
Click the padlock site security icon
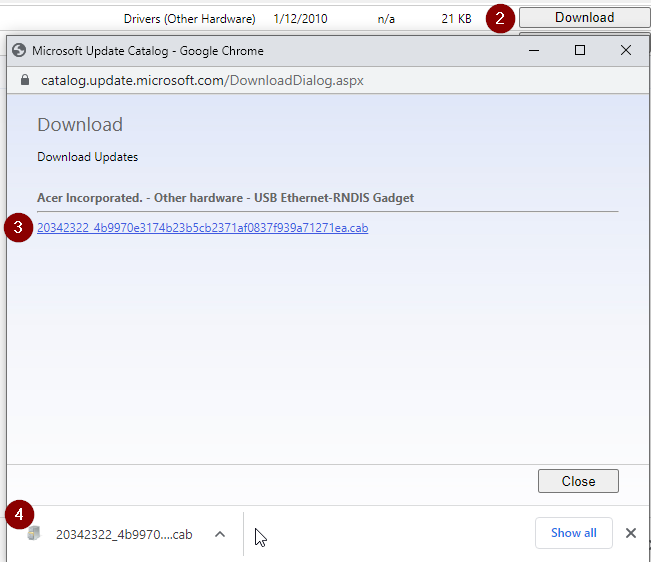click(x=20, y=80)
